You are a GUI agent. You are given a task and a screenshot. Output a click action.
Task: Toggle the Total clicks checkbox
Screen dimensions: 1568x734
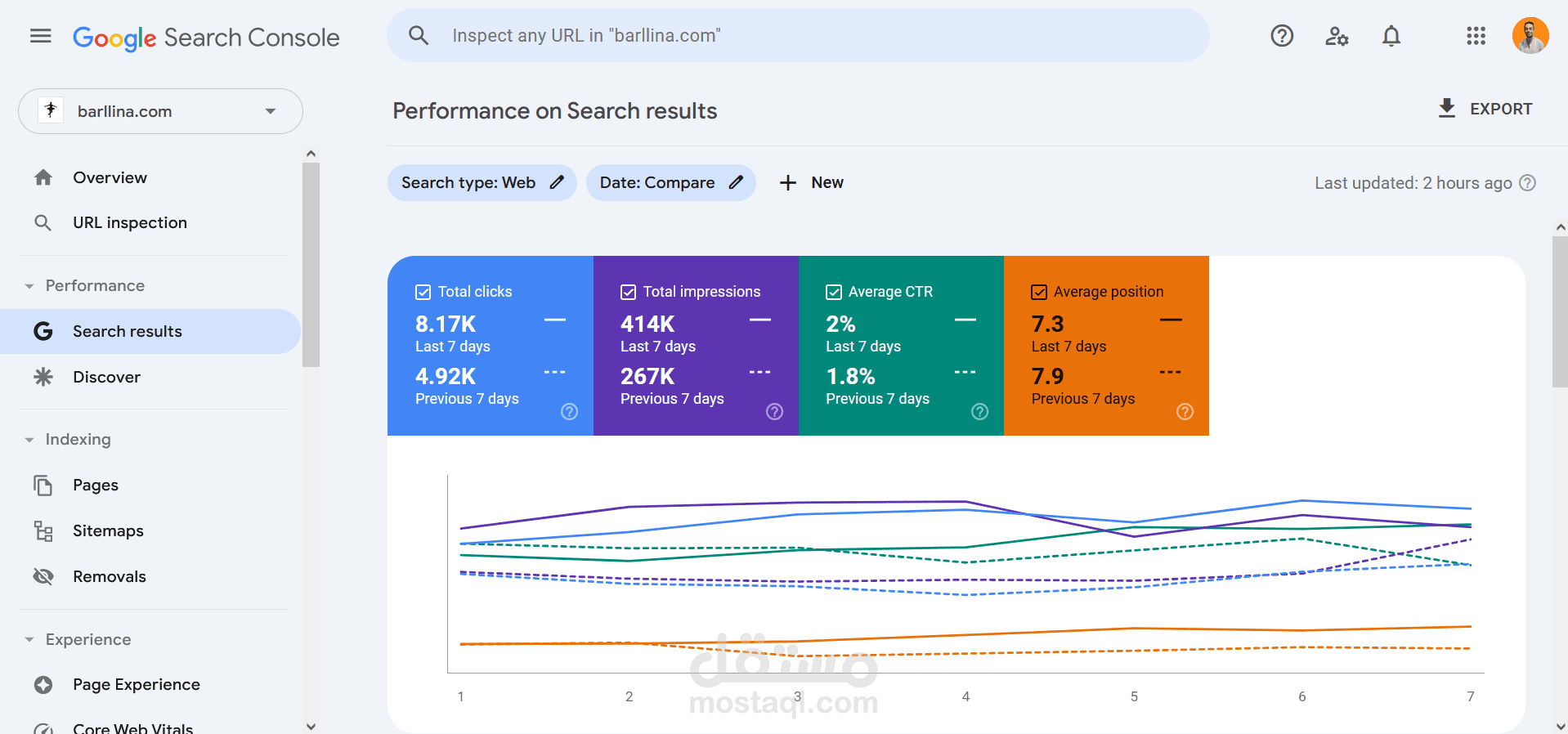423,292
